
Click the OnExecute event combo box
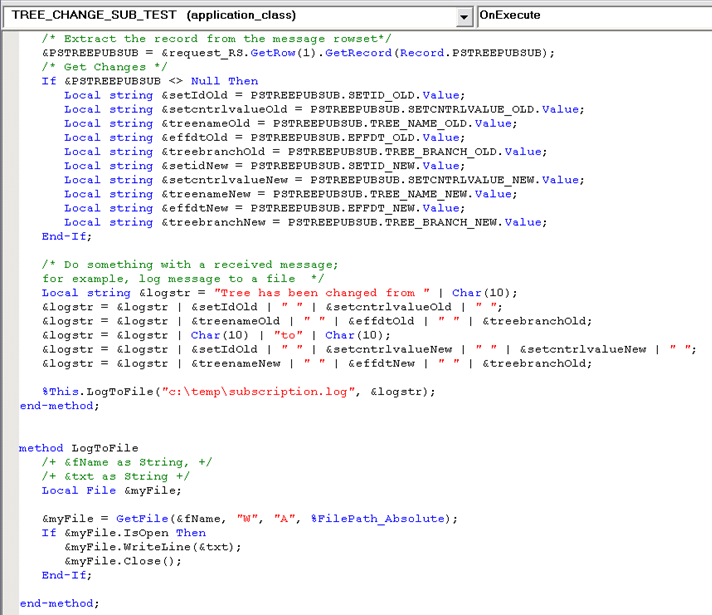click(x=594, y=16)
